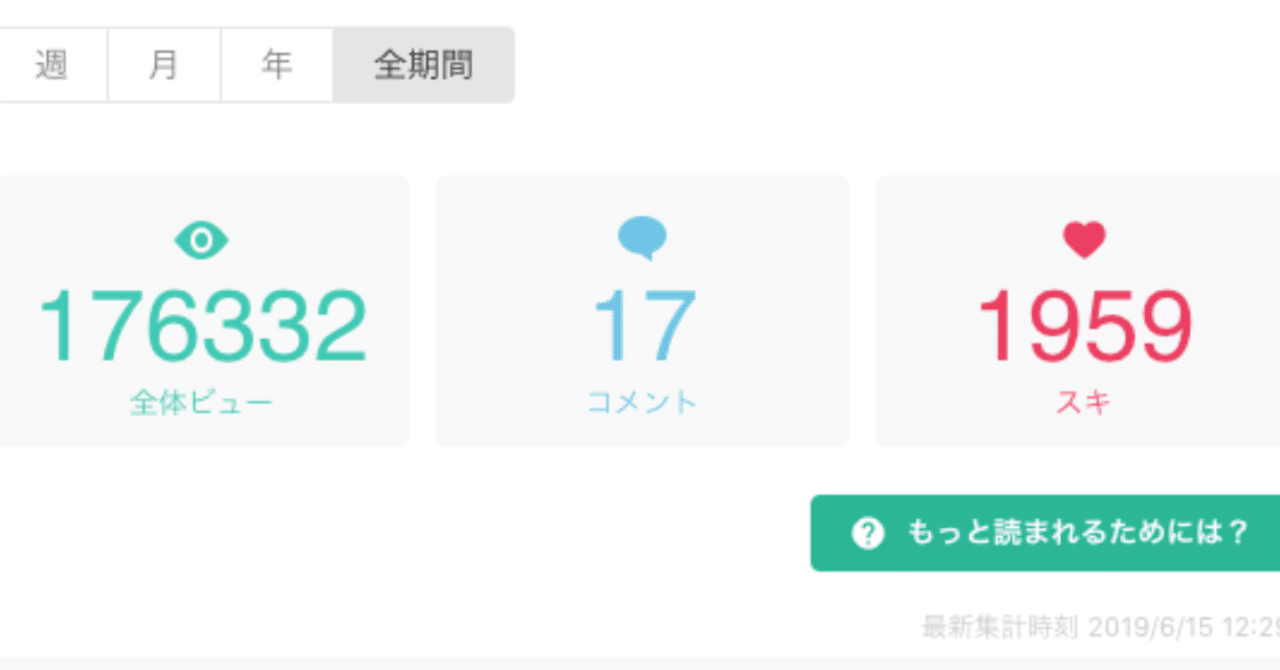
Task: Click the スキ label
Action: [x=1084, y=402]
